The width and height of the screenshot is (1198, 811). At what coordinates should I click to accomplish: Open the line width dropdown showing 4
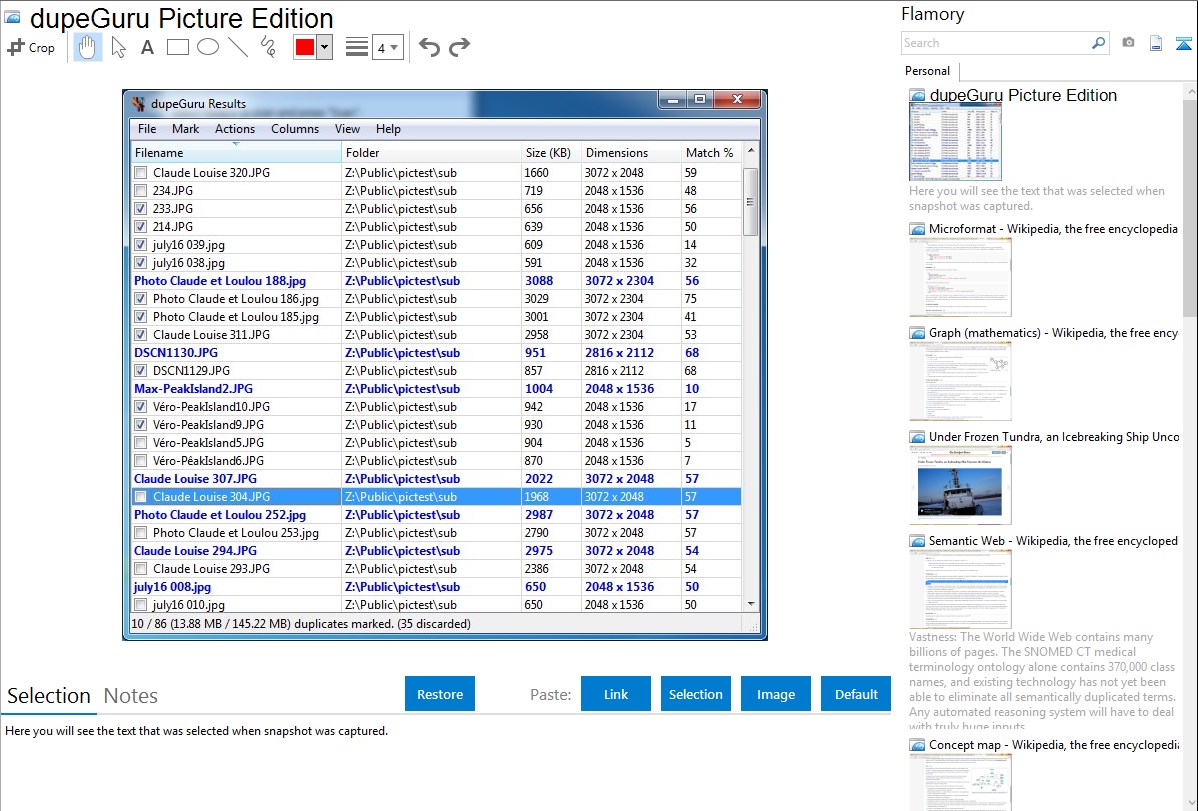(387, 47)
